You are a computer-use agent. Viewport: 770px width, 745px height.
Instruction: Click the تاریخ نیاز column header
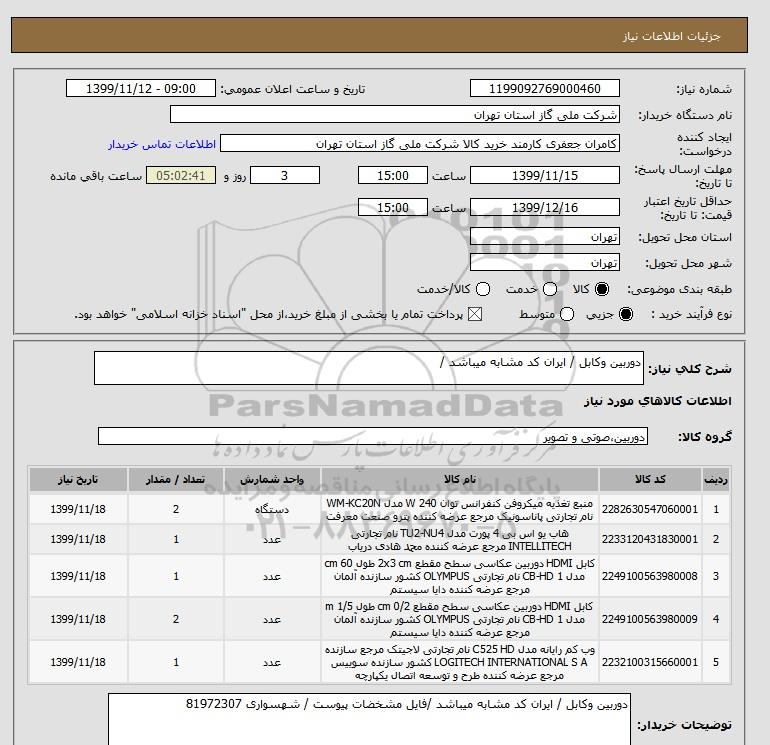pos(78,479)
